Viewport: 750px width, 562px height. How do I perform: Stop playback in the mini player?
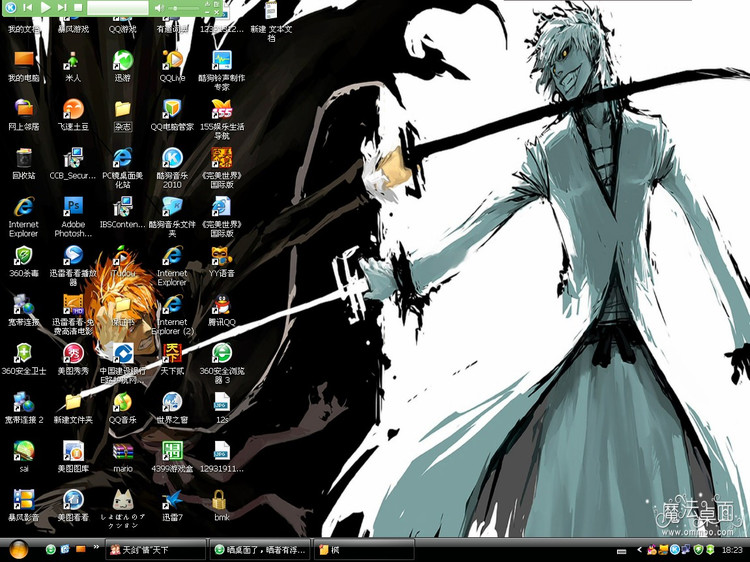[x=78, y=7]
